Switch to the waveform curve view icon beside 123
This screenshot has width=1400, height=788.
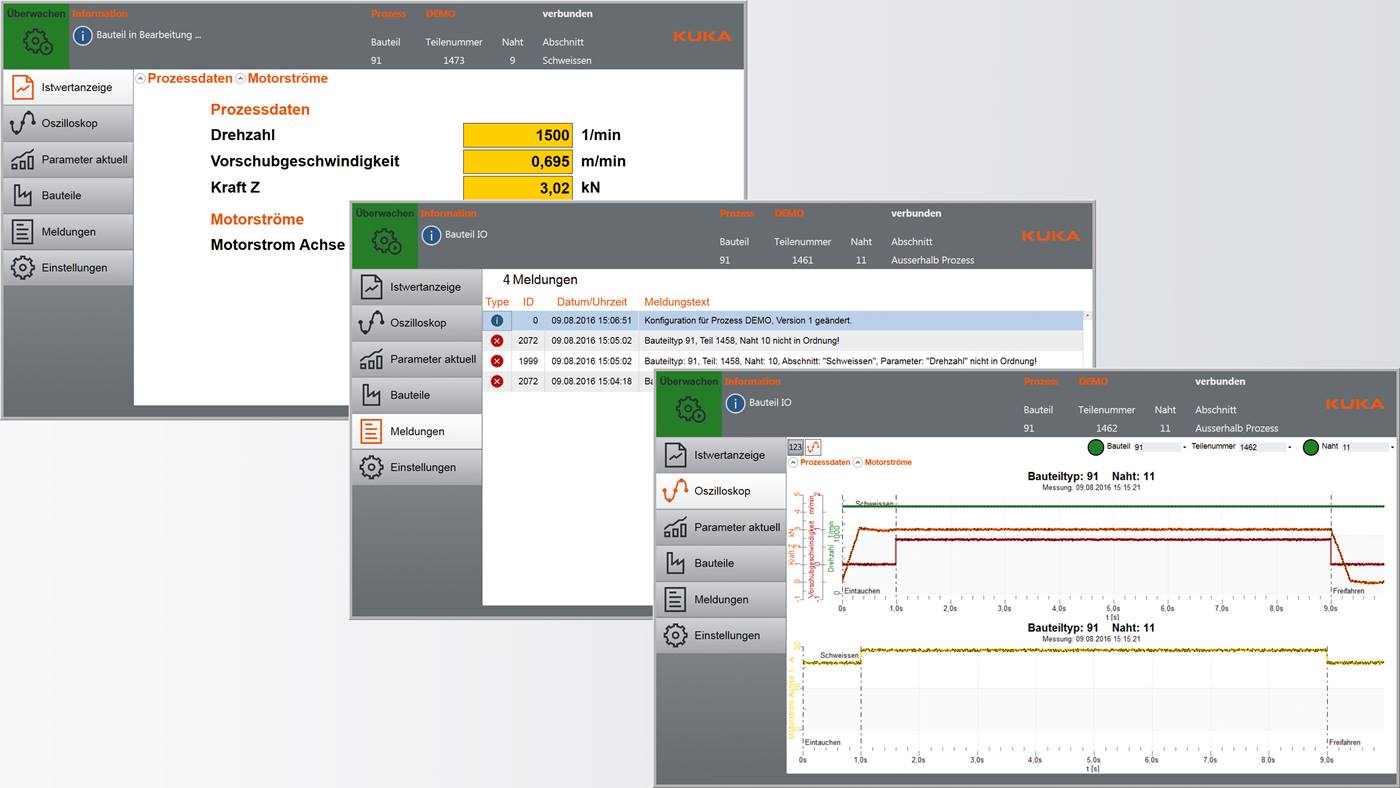click(x=813, y=447)
